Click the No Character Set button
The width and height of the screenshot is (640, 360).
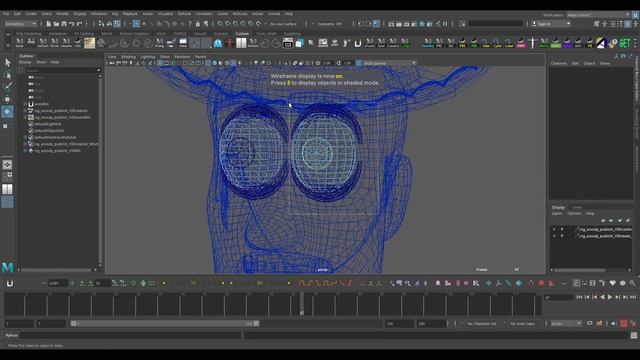pyautogui.click(x=482, y=324)
